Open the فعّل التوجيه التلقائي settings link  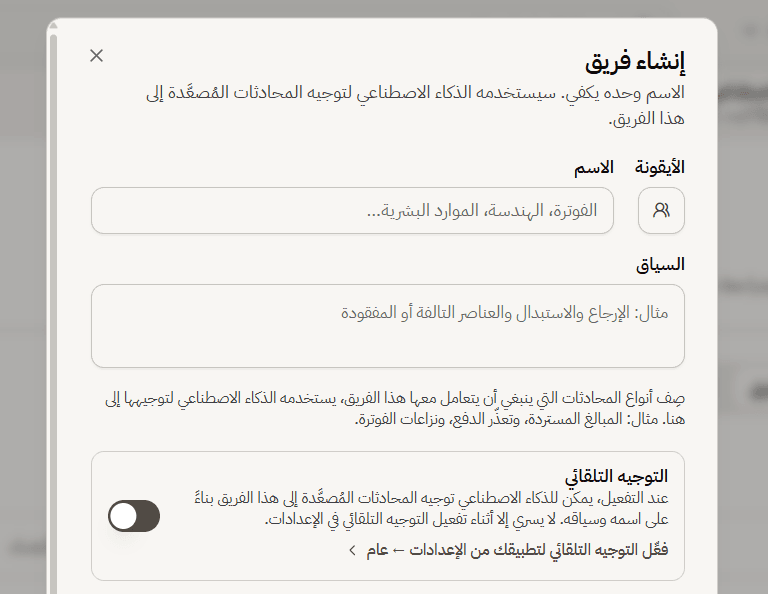coord(508,550)
